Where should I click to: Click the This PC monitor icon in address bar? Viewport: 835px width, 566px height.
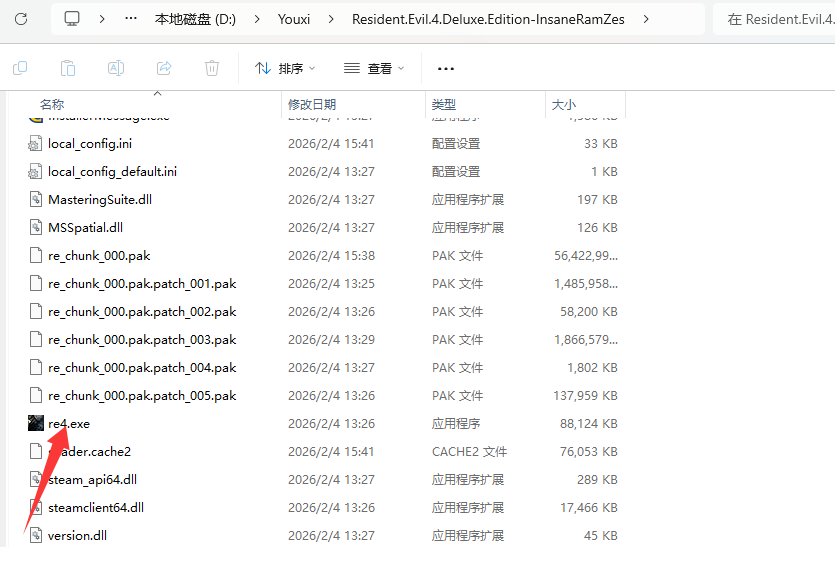(72, 19)
